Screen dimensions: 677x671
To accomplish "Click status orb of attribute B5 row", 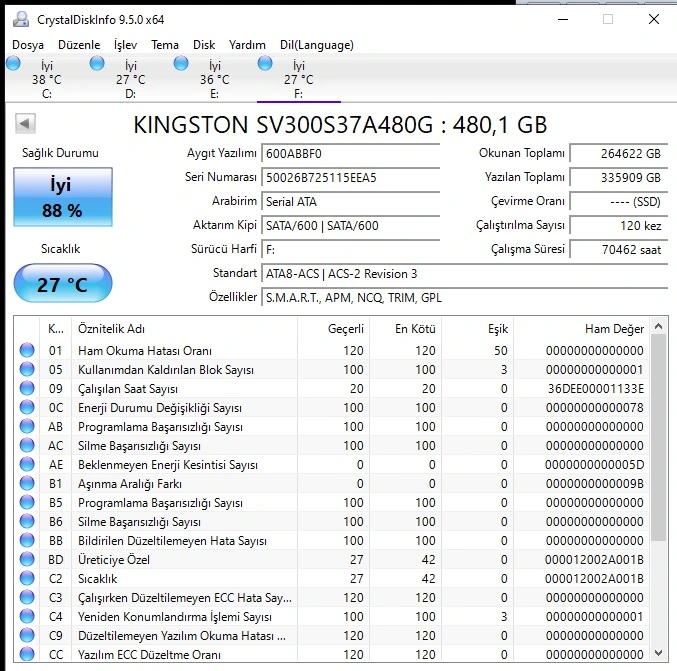I will (27, 502).
